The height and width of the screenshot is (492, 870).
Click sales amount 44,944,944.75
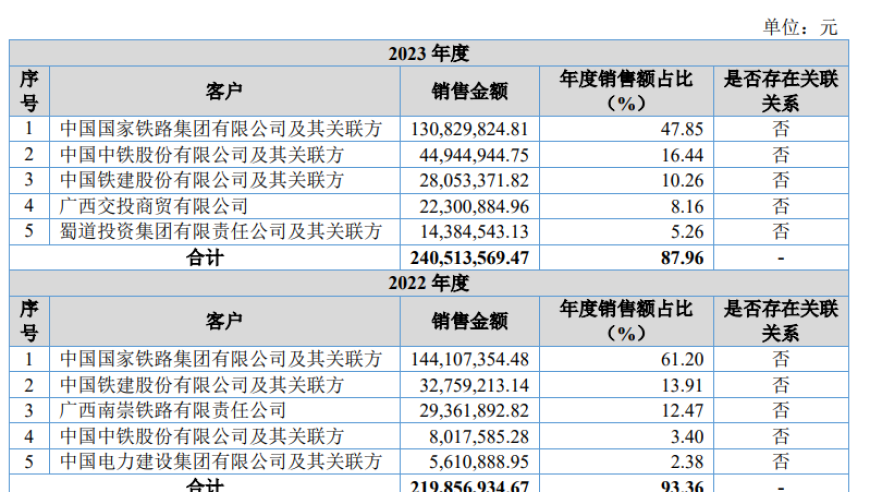(x=474, y=155)
